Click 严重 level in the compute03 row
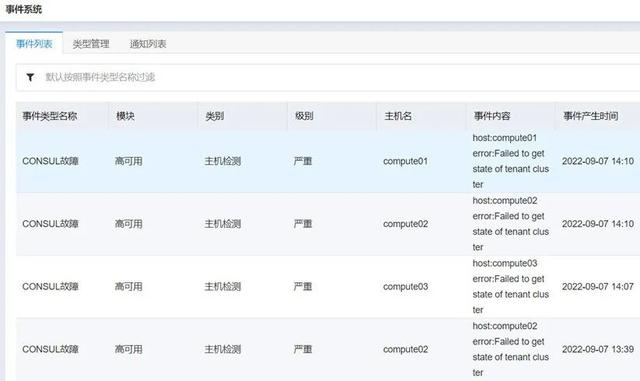 [x=303, y=286]
